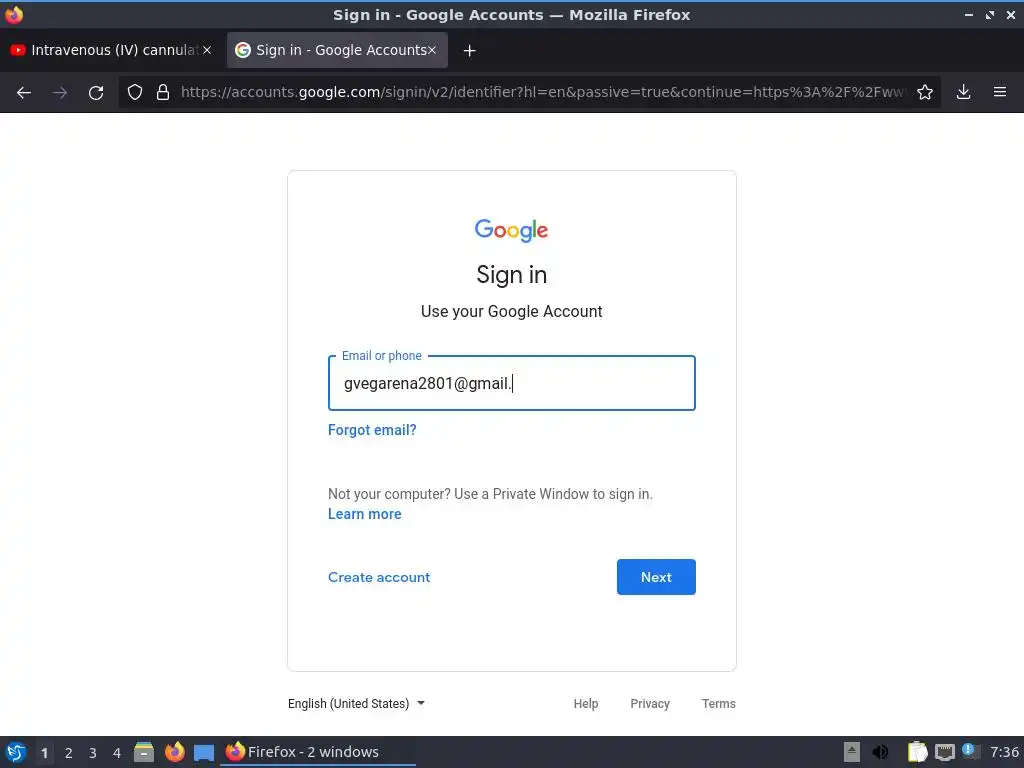Close the Intravenous (IV) cannulation tab
This screenshot has height=768, width=1024.
(x=207, y=50)
